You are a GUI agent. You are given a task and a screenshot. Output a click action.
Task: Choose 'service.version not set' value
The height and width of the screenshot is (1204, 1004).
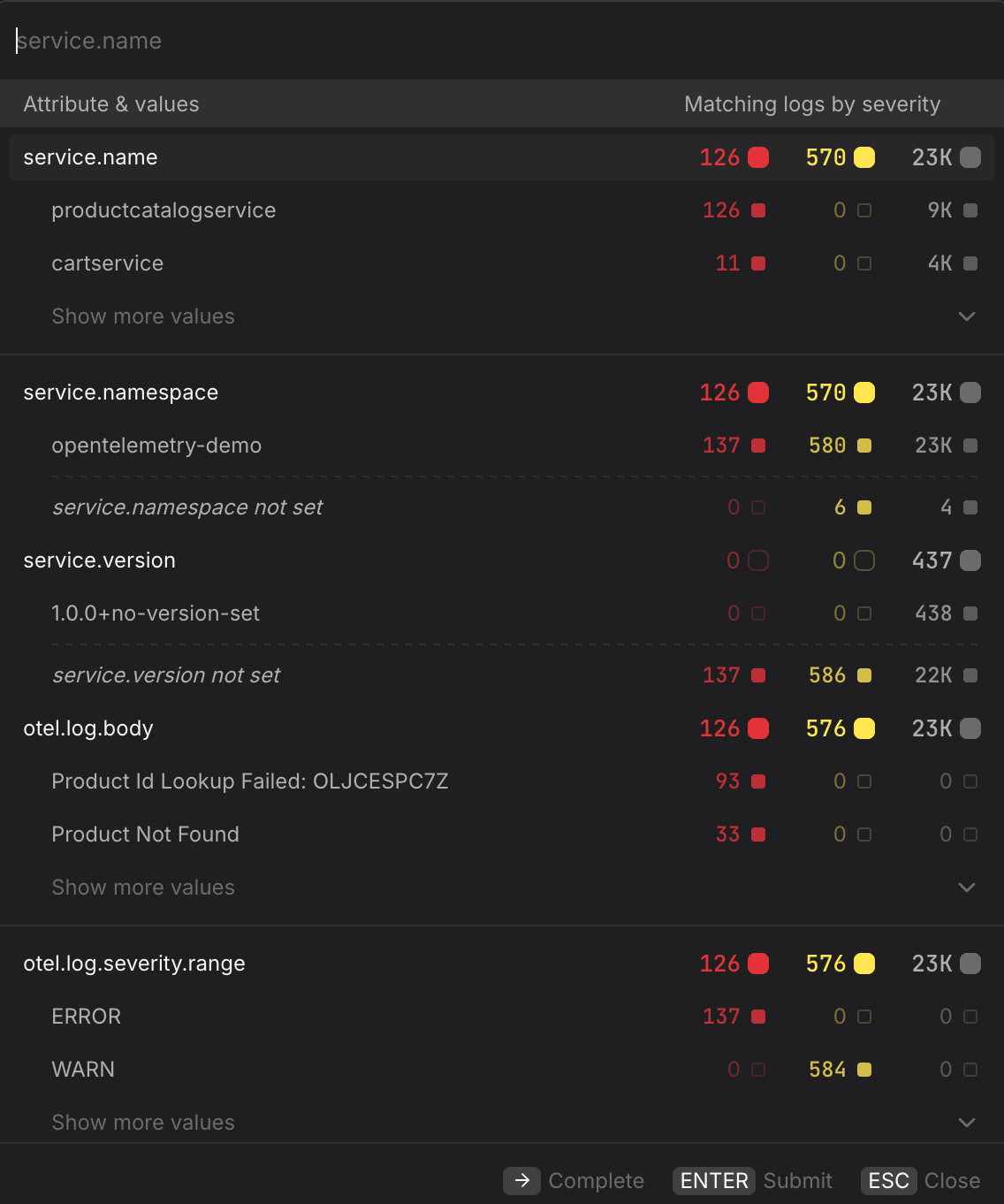(x=166, y=675)
